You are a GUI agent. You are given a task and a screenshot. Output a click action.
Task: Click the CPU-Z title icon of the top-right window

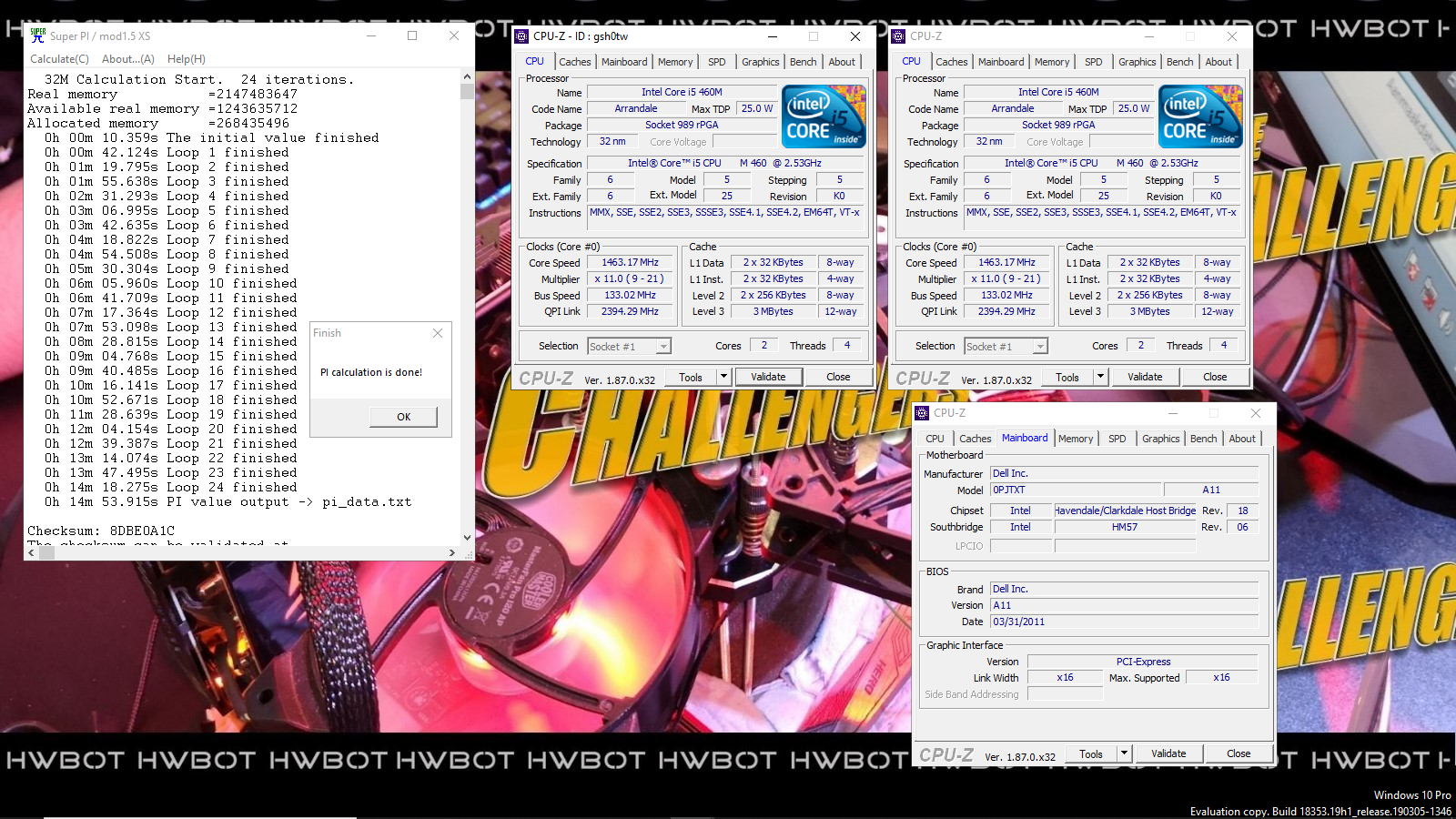point(898,36)
